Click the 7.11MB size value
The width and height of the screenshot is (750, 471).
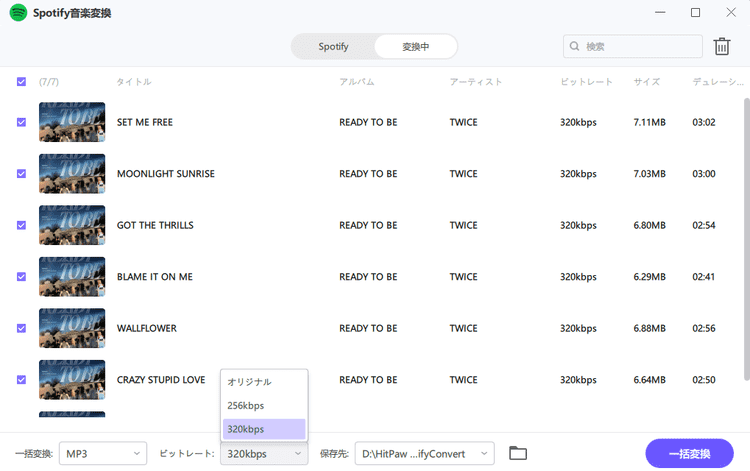650,122
